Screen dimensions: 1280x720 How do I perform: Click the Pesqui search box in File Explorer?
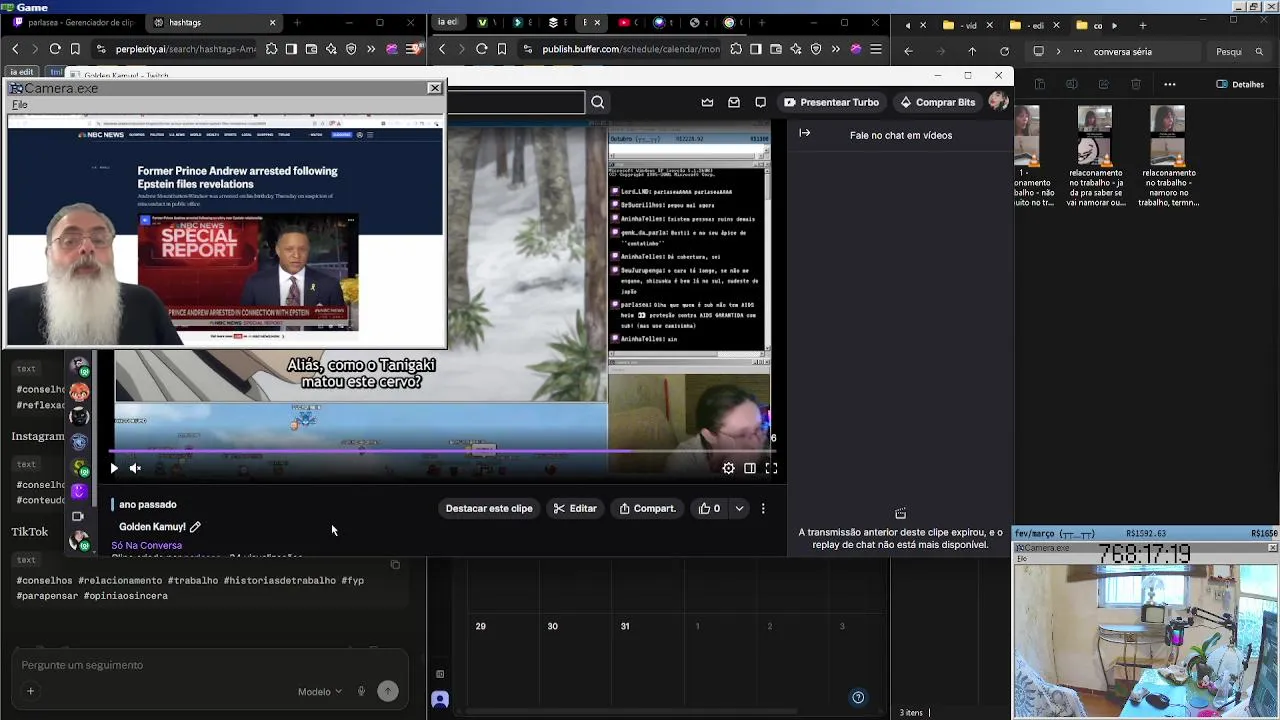coord(1240,52)
